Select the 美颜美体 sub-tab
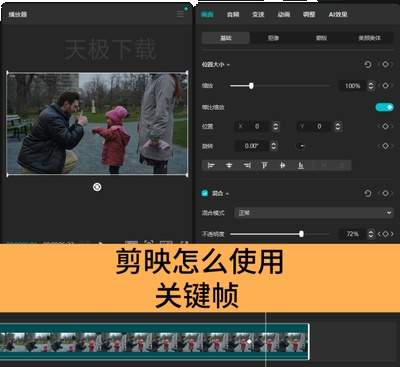Image resolution: width=400 pixels, height=367 pixels. click(x=369, y=38)
